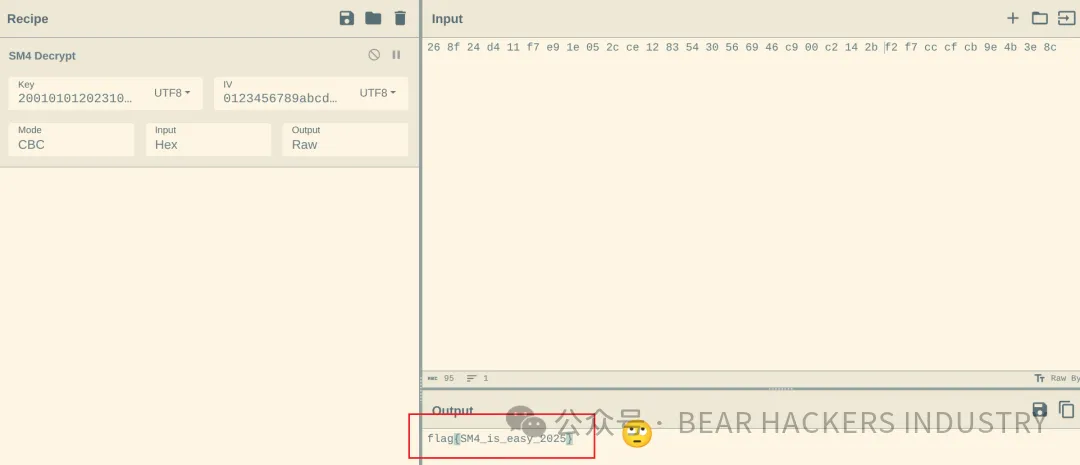Click into the Key input field
The width and height of the screenshot is (1080, 465).
(75, 98)
